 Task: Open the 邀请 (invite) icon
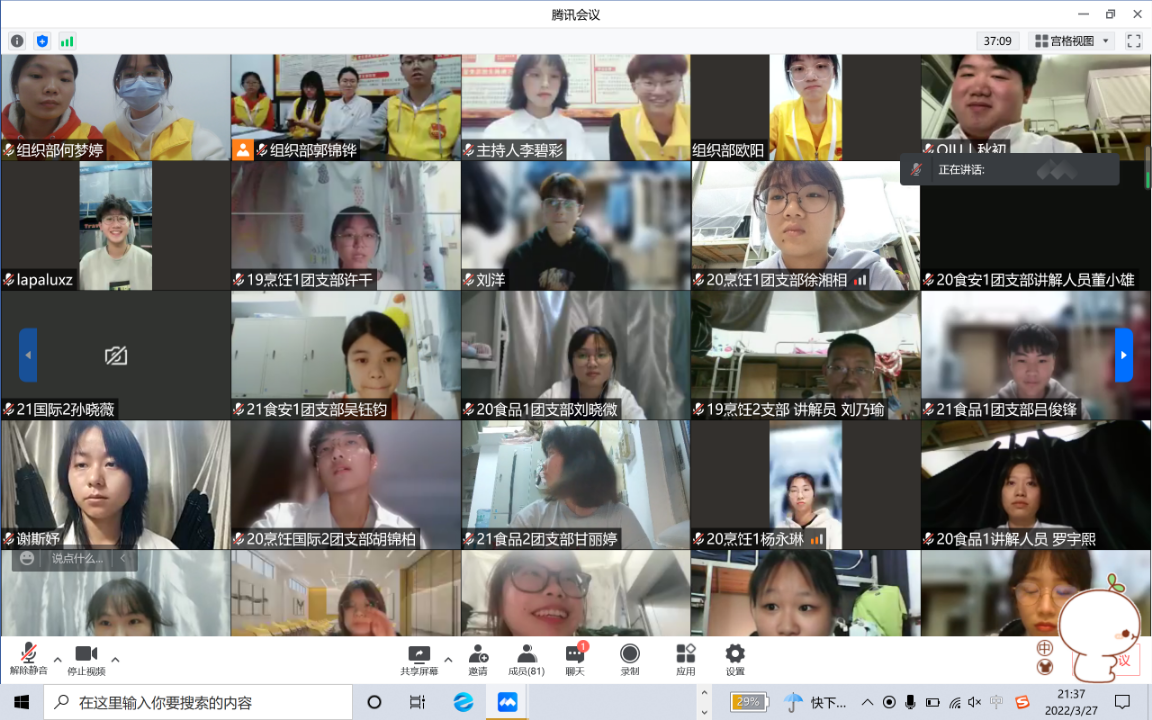pyautogui.click(x=478, y=659)
